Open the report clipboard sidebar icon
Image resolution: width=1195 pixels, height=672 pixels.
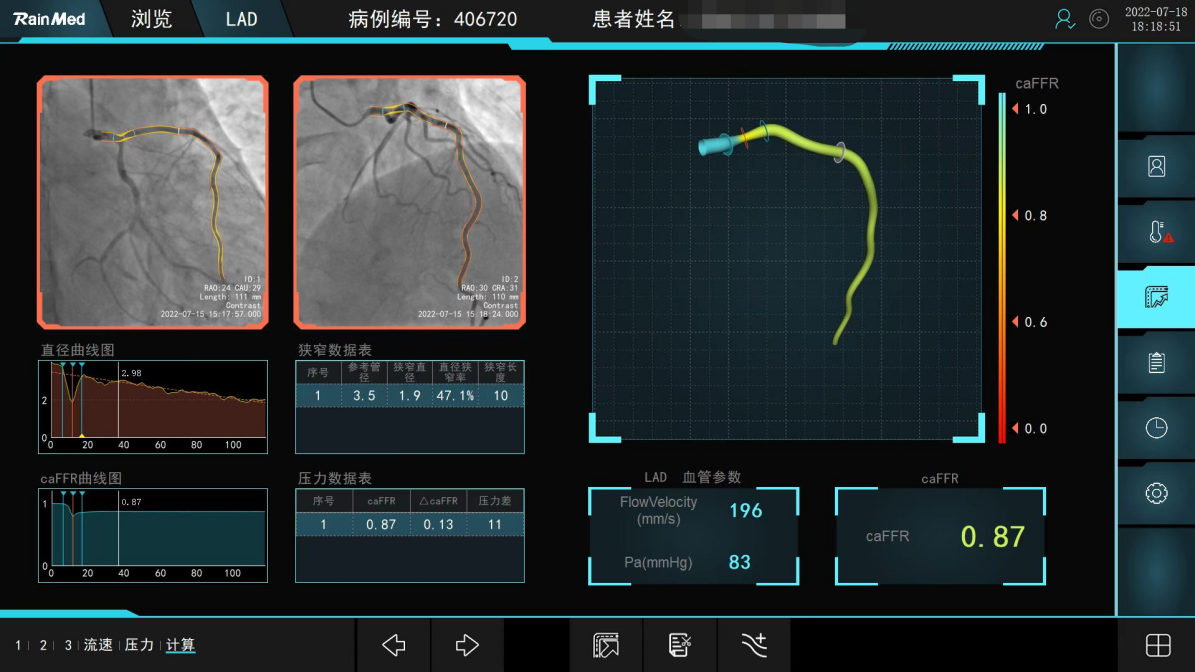(1156, 362)
